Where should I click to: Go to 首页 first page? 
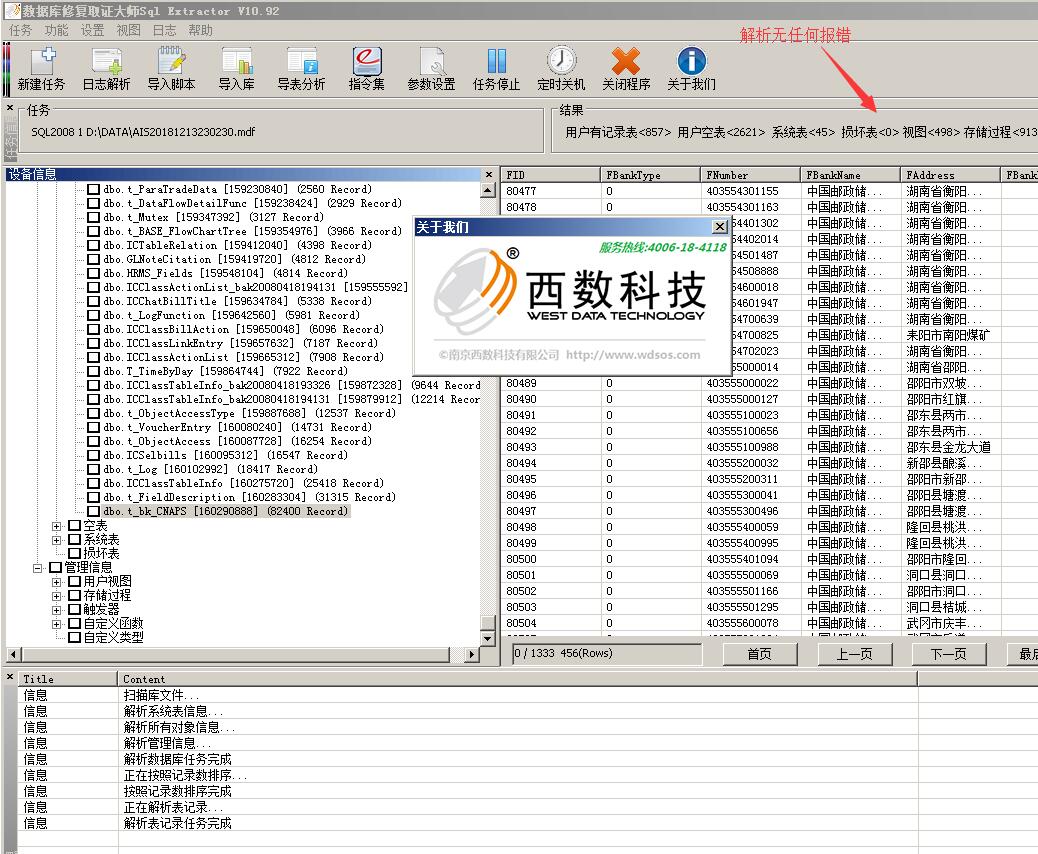tap(759, 654)
